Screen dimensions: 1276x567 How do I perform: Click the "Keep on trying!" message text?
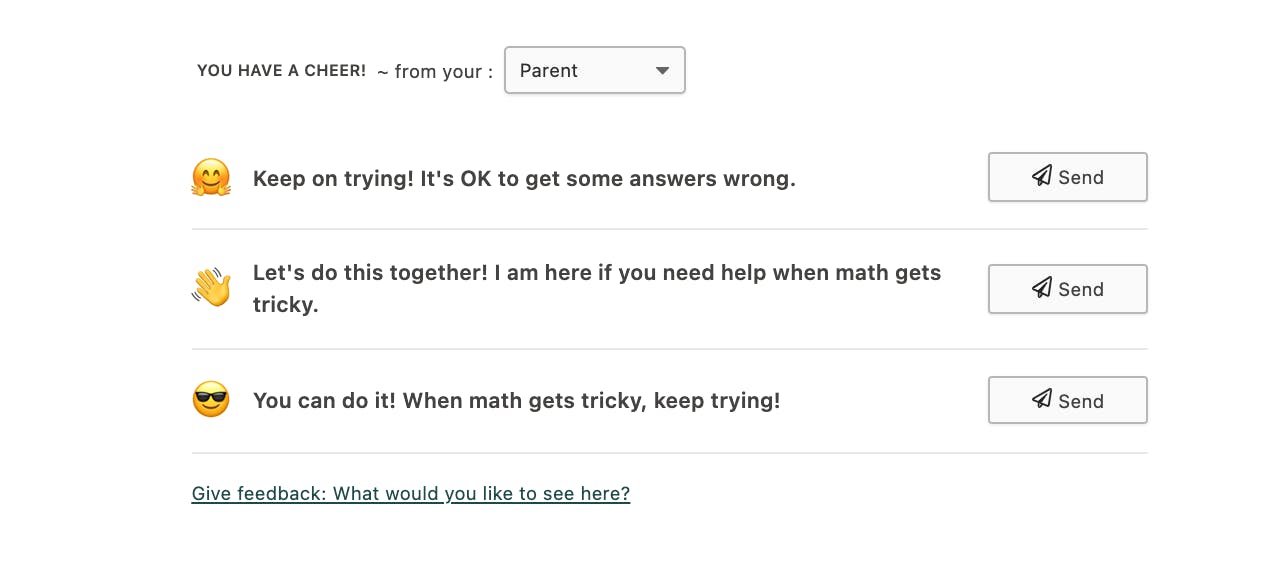click(524, 179)
